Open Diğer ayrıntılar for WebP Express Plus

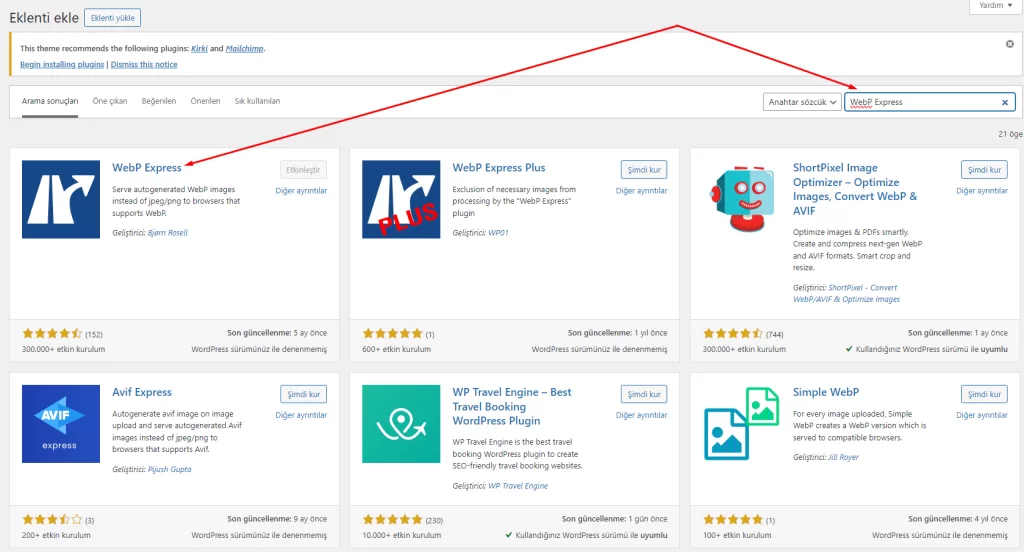coord(641,191)
